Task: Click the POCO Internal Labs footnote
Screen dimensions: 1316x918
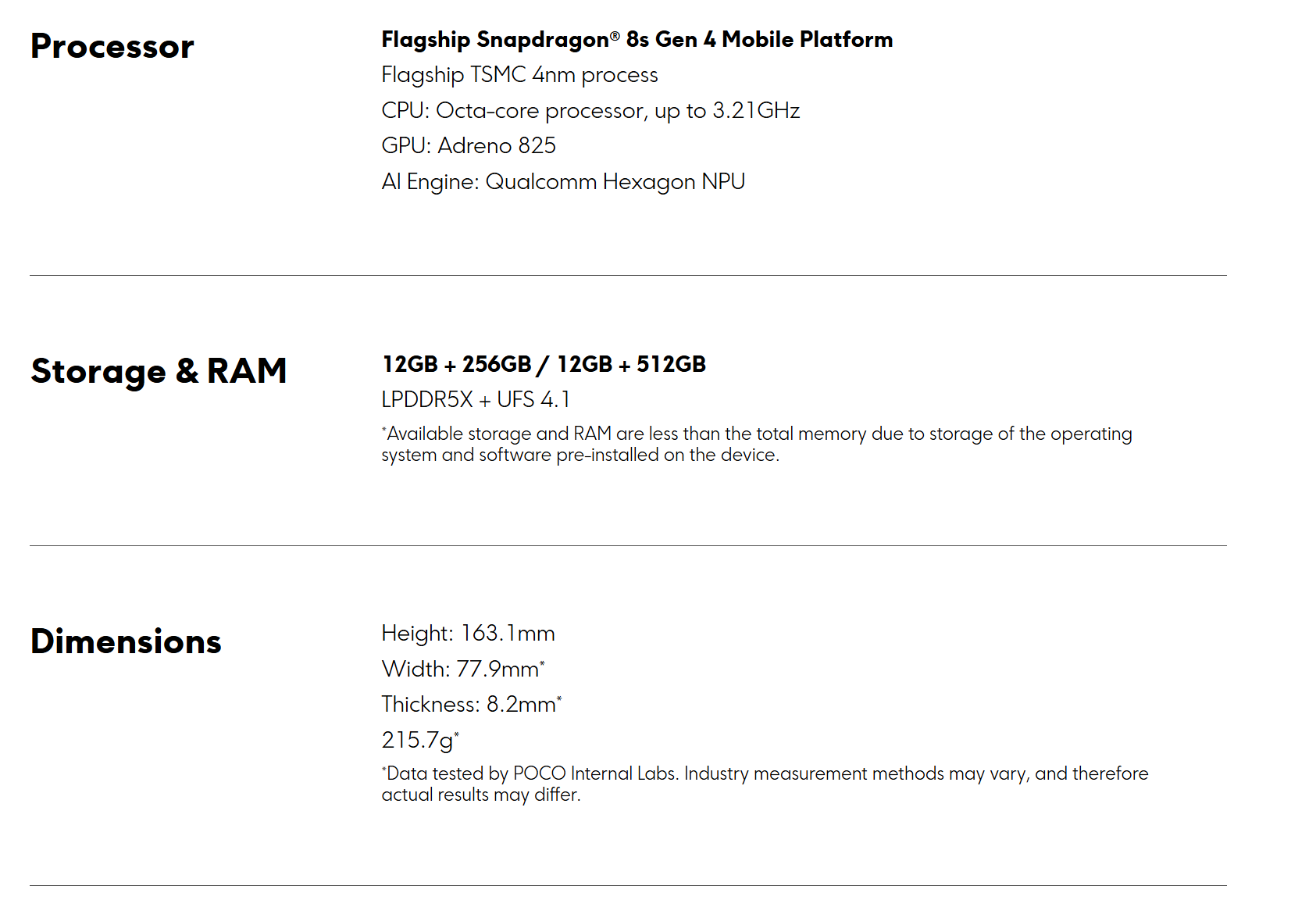Action: tap(765, 784)
